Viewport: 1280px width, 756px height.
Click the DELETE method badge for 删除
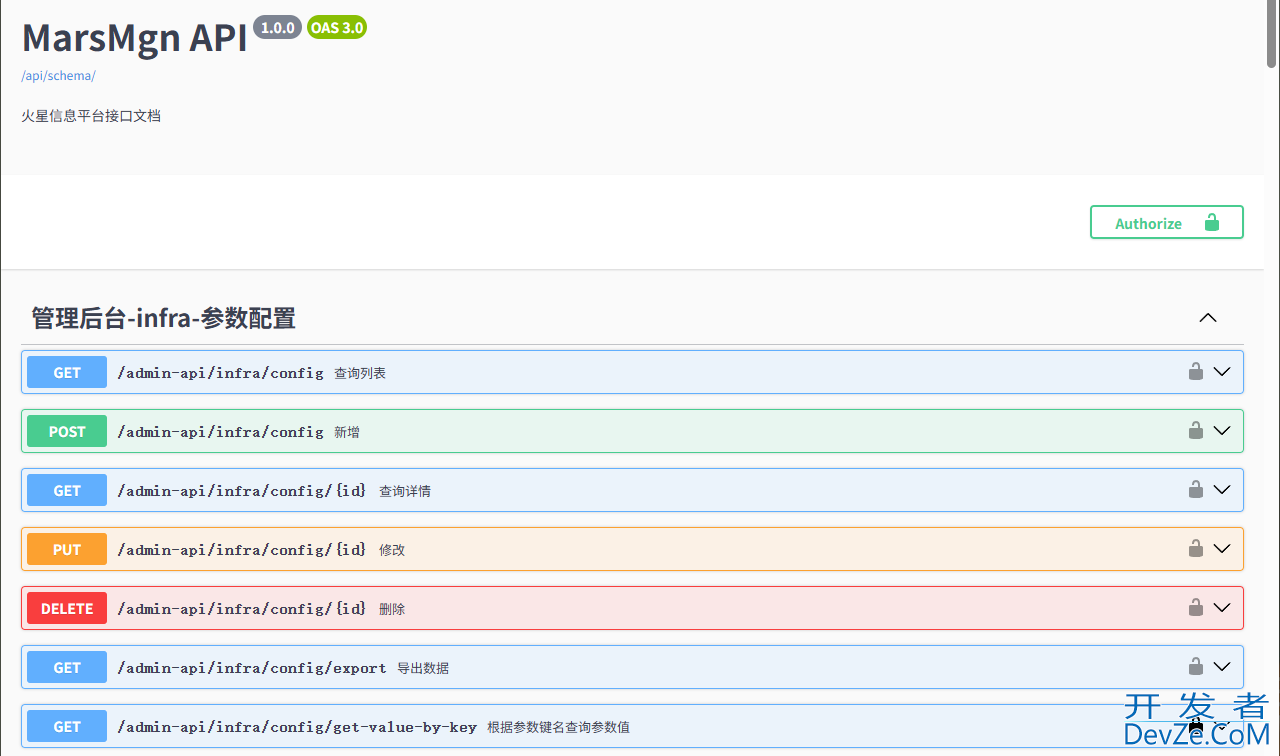click(x=67, y=609)
